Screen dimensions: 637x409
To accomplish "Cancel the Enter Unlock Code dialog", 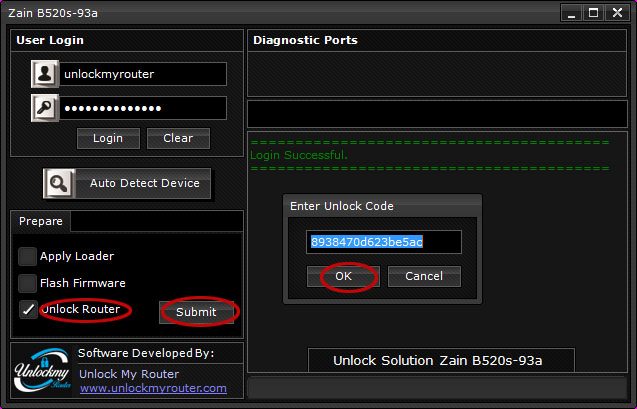I will point(424,276).
